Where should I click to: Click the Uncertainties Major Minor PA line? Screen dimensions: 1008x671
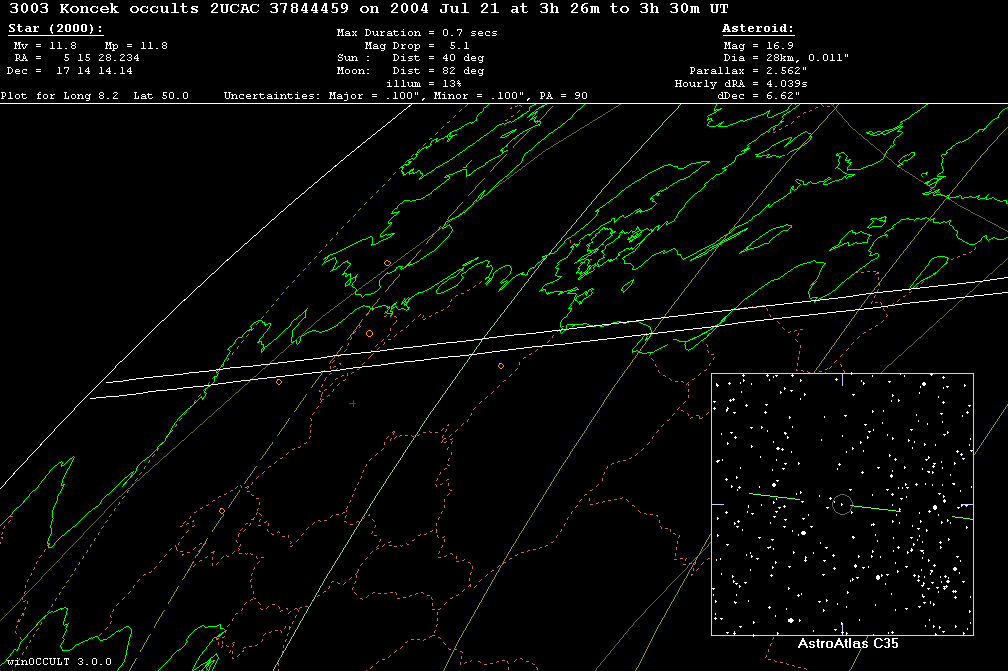(405, 96)
